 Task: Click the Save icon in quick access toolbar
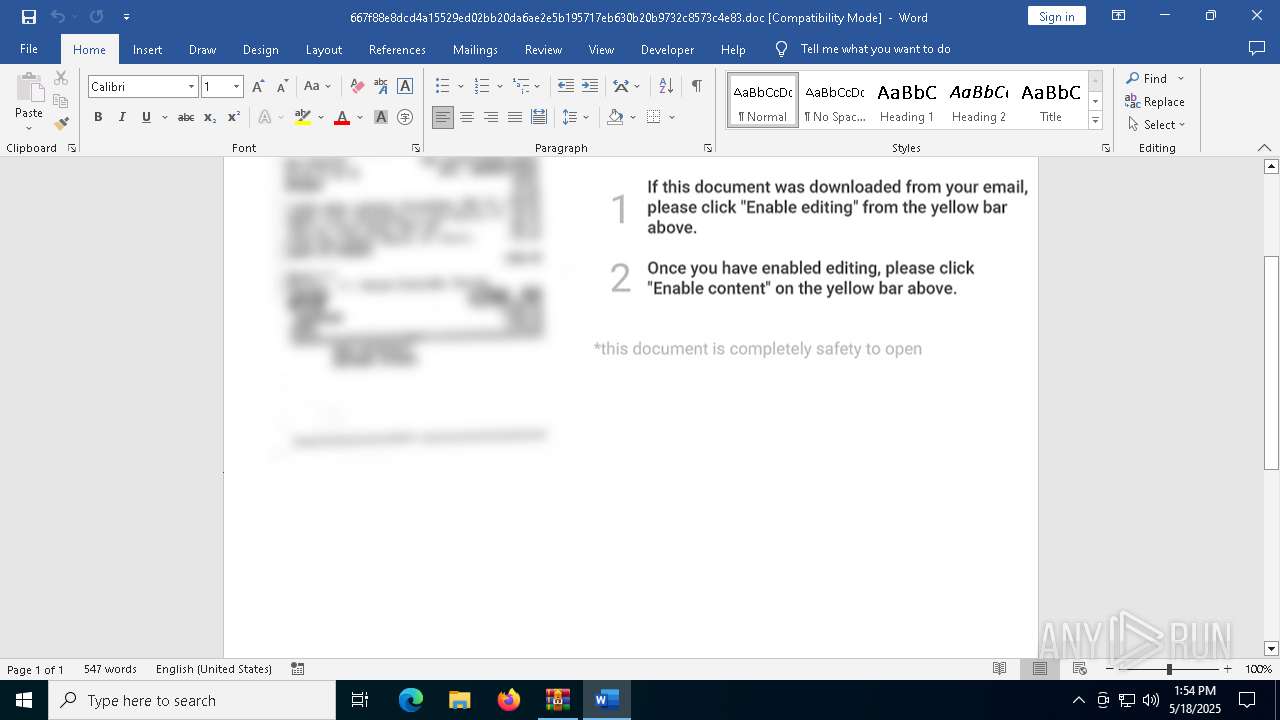coord(29,17)
